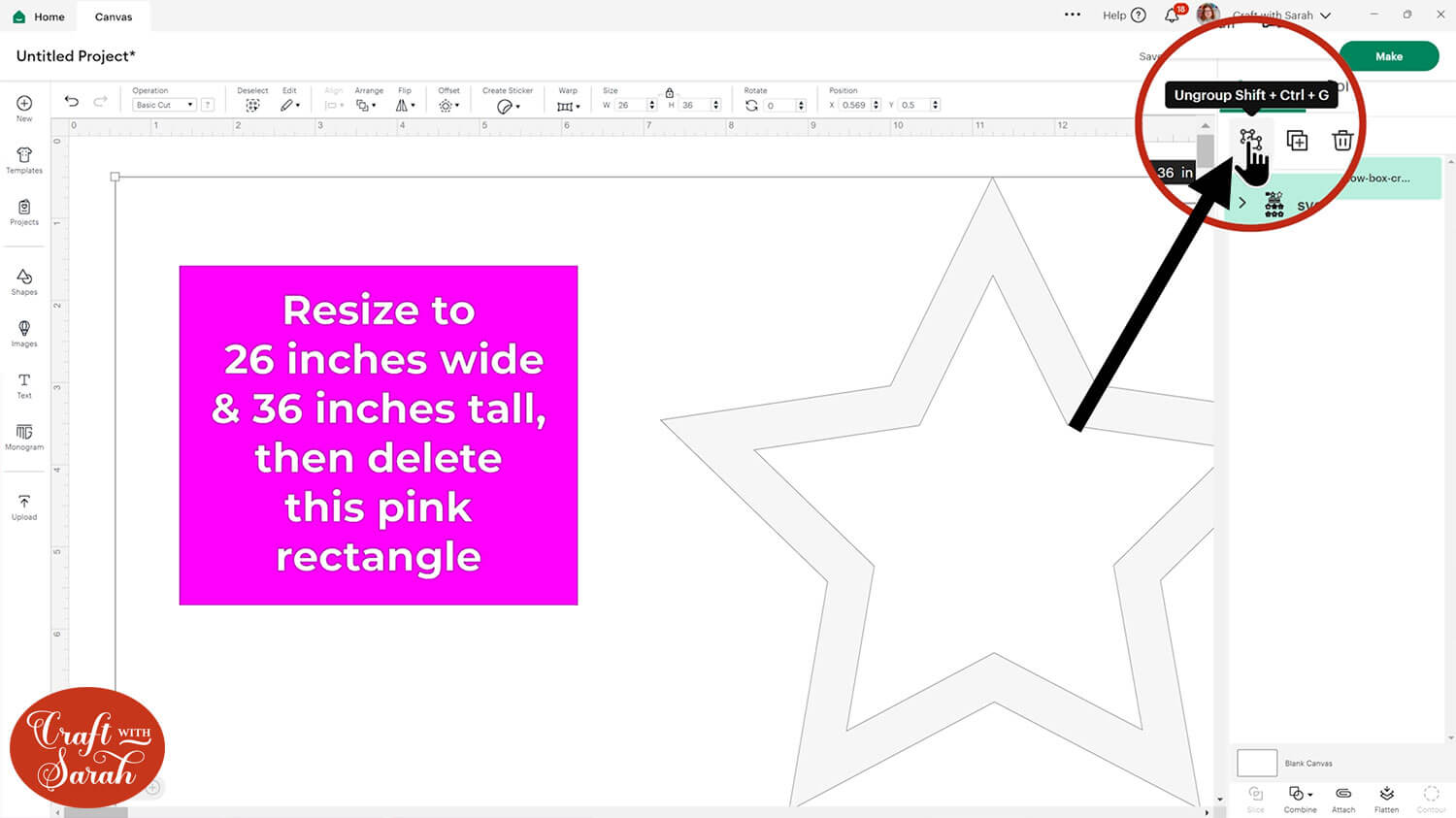This screenshot has height=818, width=1456.
Task: Click the width W stepper arrows
Action: [x=651, y=105]
